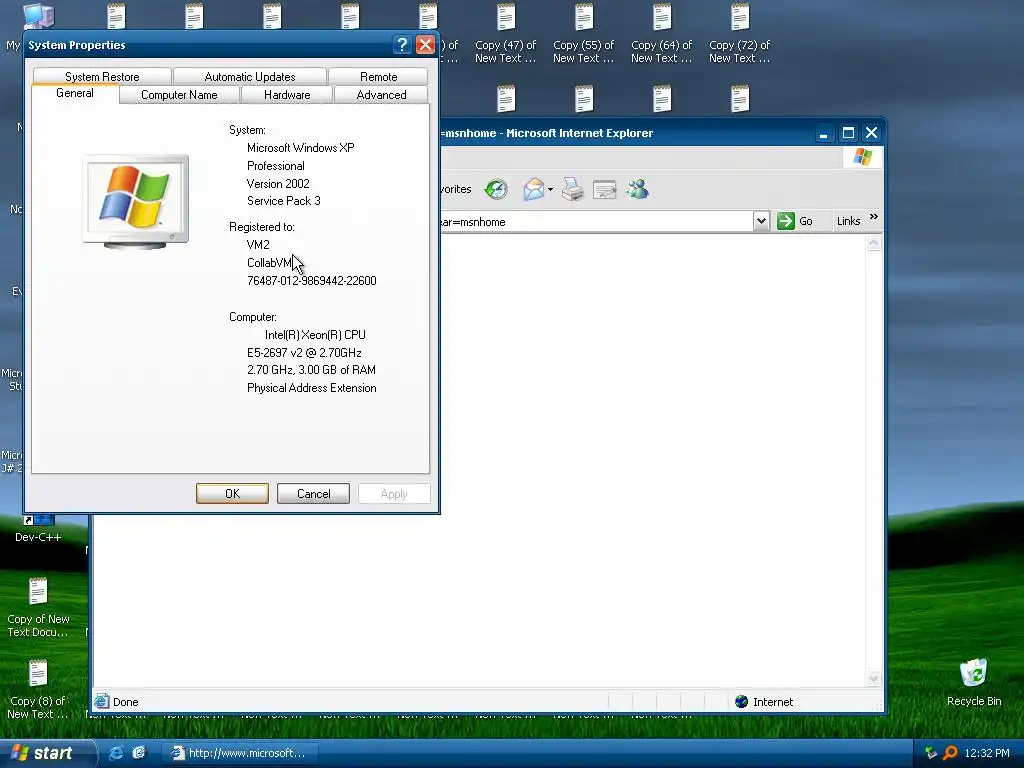Click the History icon in Internet Explorer
Screen dimensions: 1024x768
(496, 189)
